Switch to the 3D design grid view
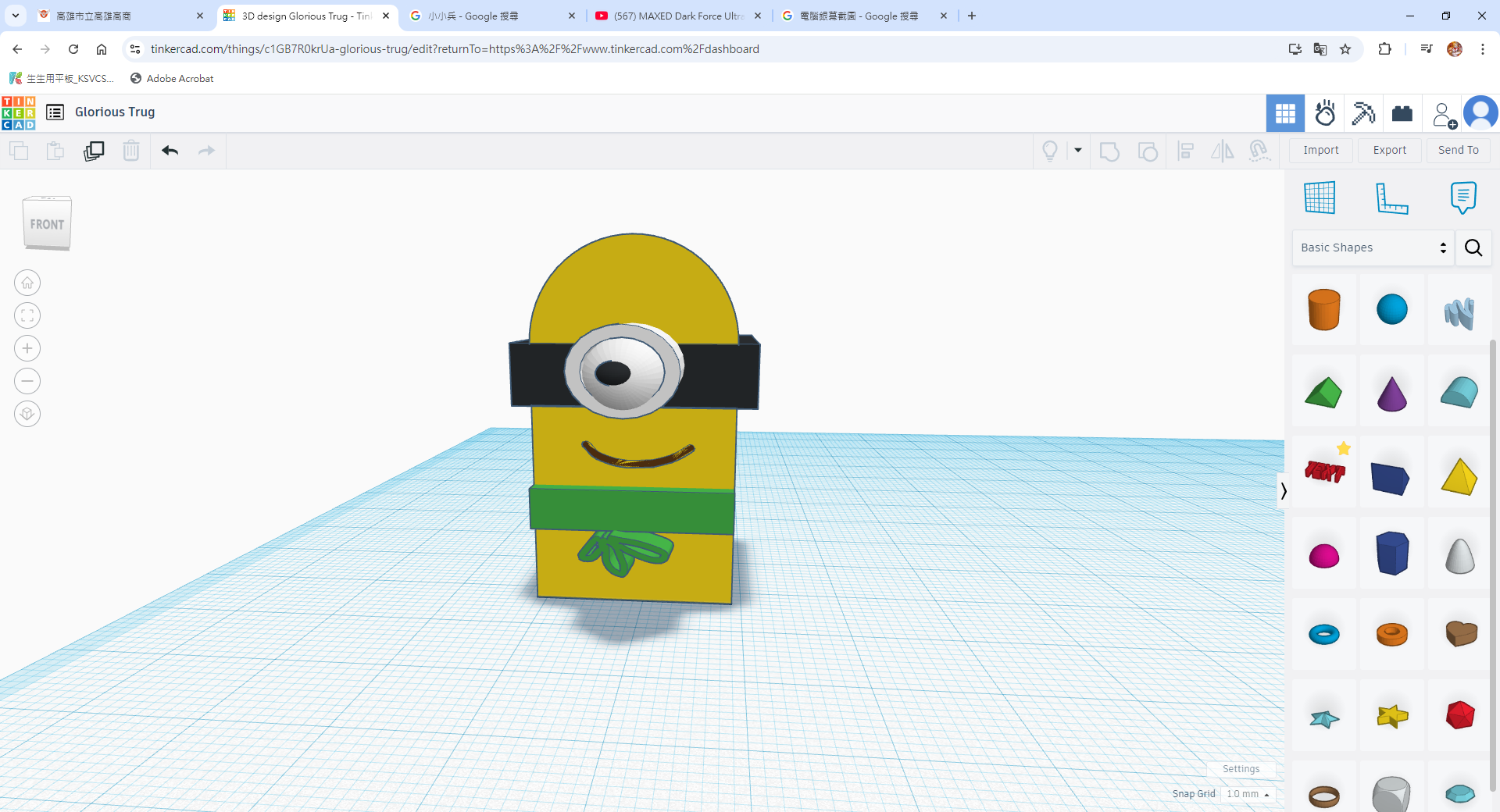 pos(1285,114)
